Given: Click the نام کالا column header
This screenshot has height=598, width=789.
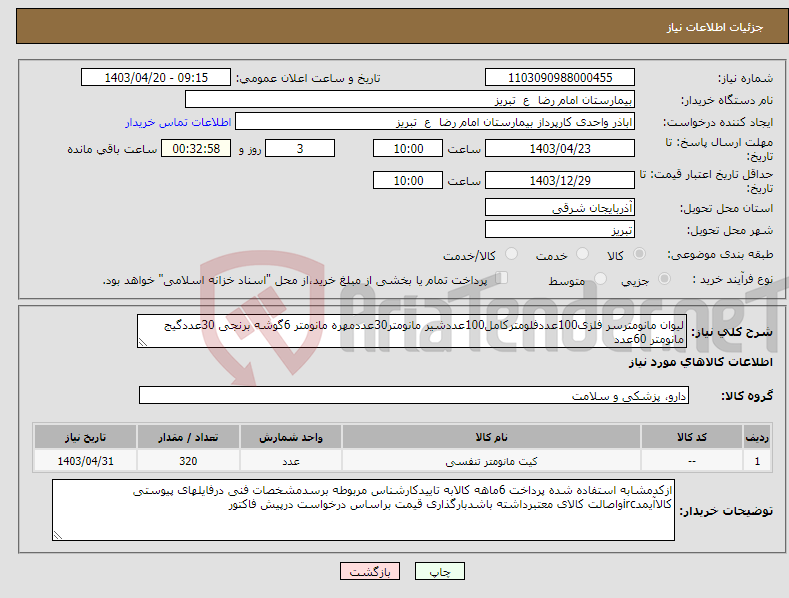Looking at the screenshot, I should click(x=492, y=437).
